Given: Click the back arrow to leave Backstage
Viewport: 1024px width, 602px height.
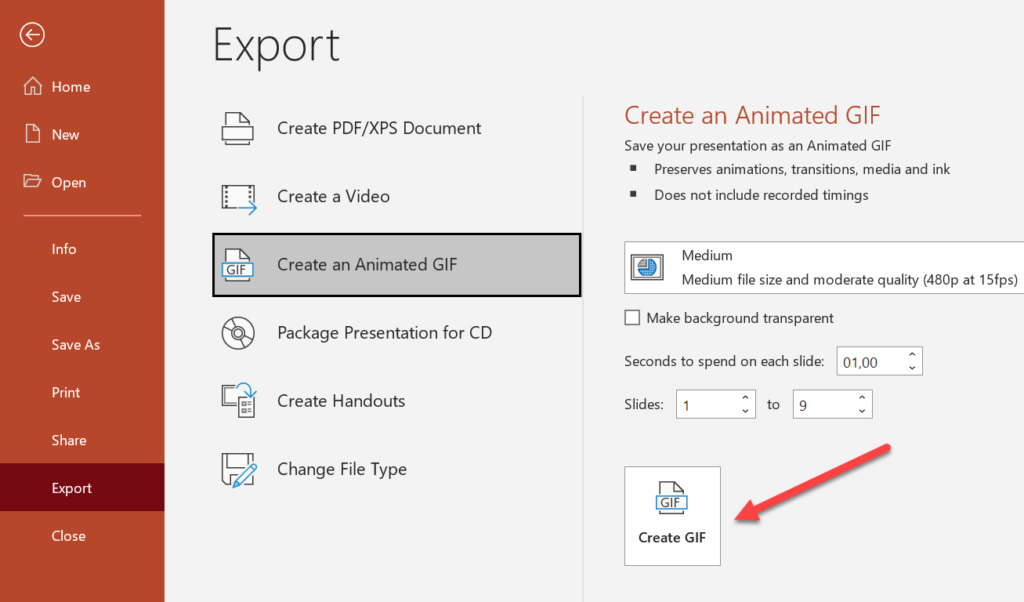Looking at the screenshot, I should (x=32, y=35).
